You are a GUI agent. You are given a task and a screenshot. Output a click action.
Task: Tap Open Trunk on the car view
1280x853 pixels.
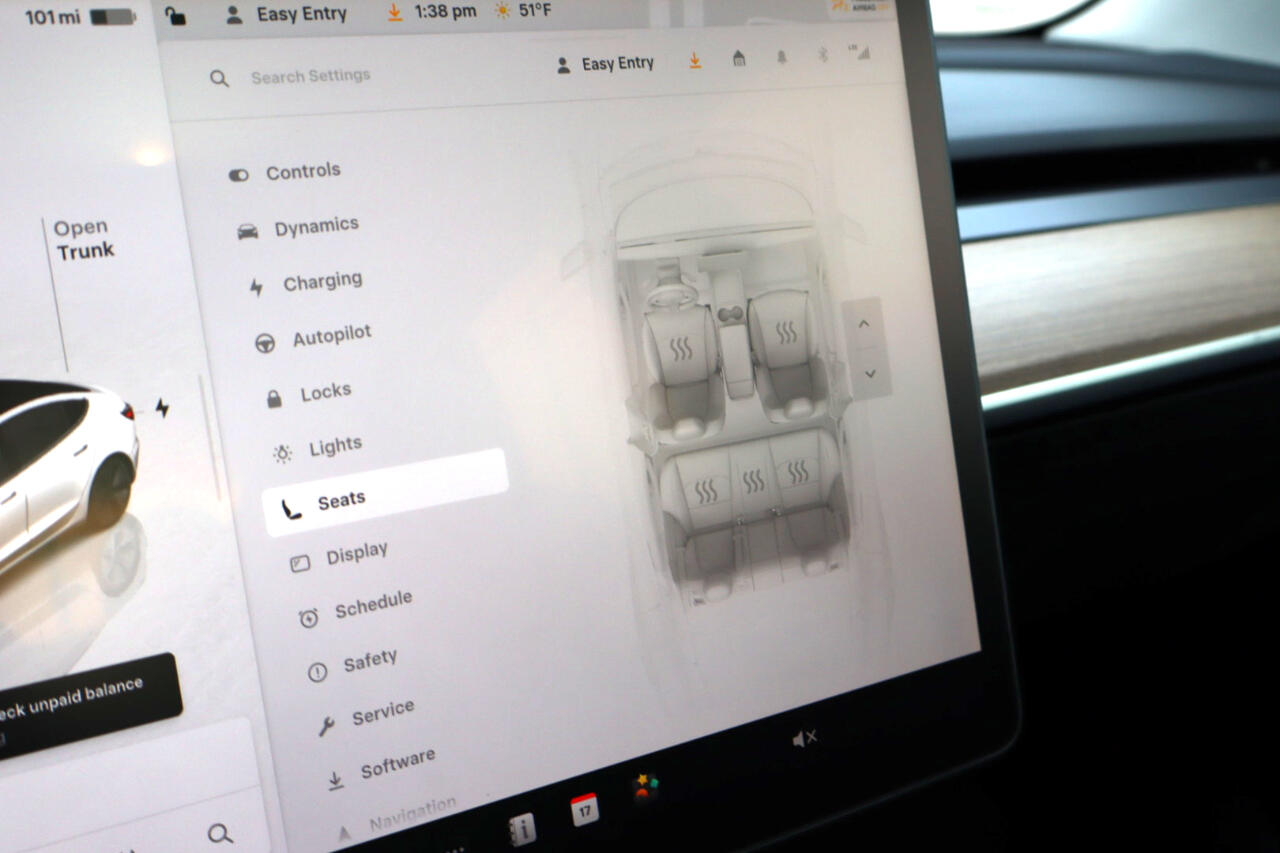tap(82, 239)
